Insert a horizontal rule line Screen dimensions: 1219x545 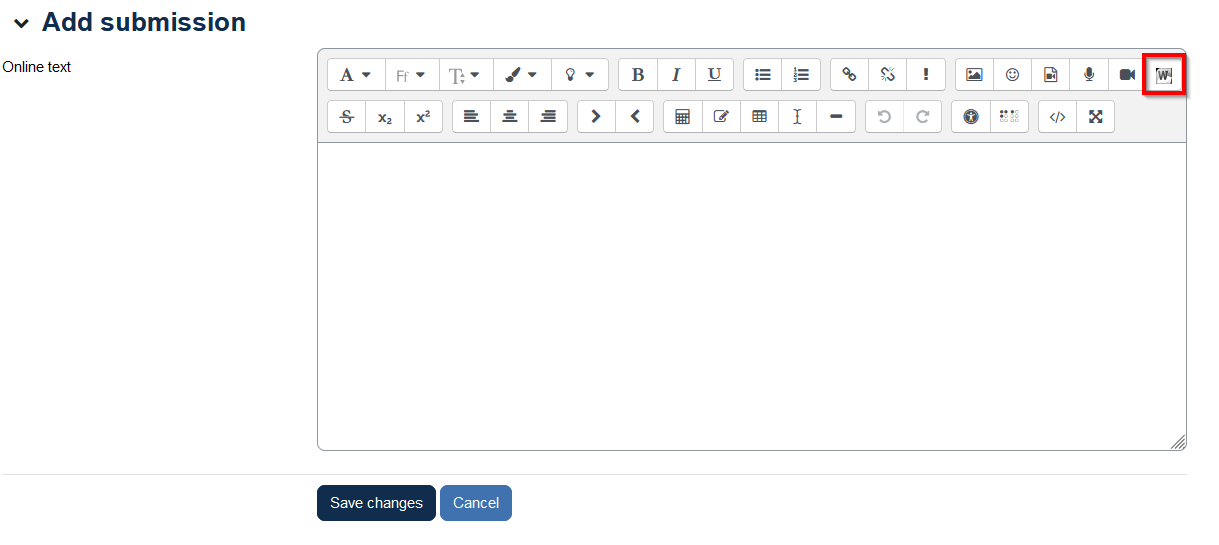pos(836,117)
